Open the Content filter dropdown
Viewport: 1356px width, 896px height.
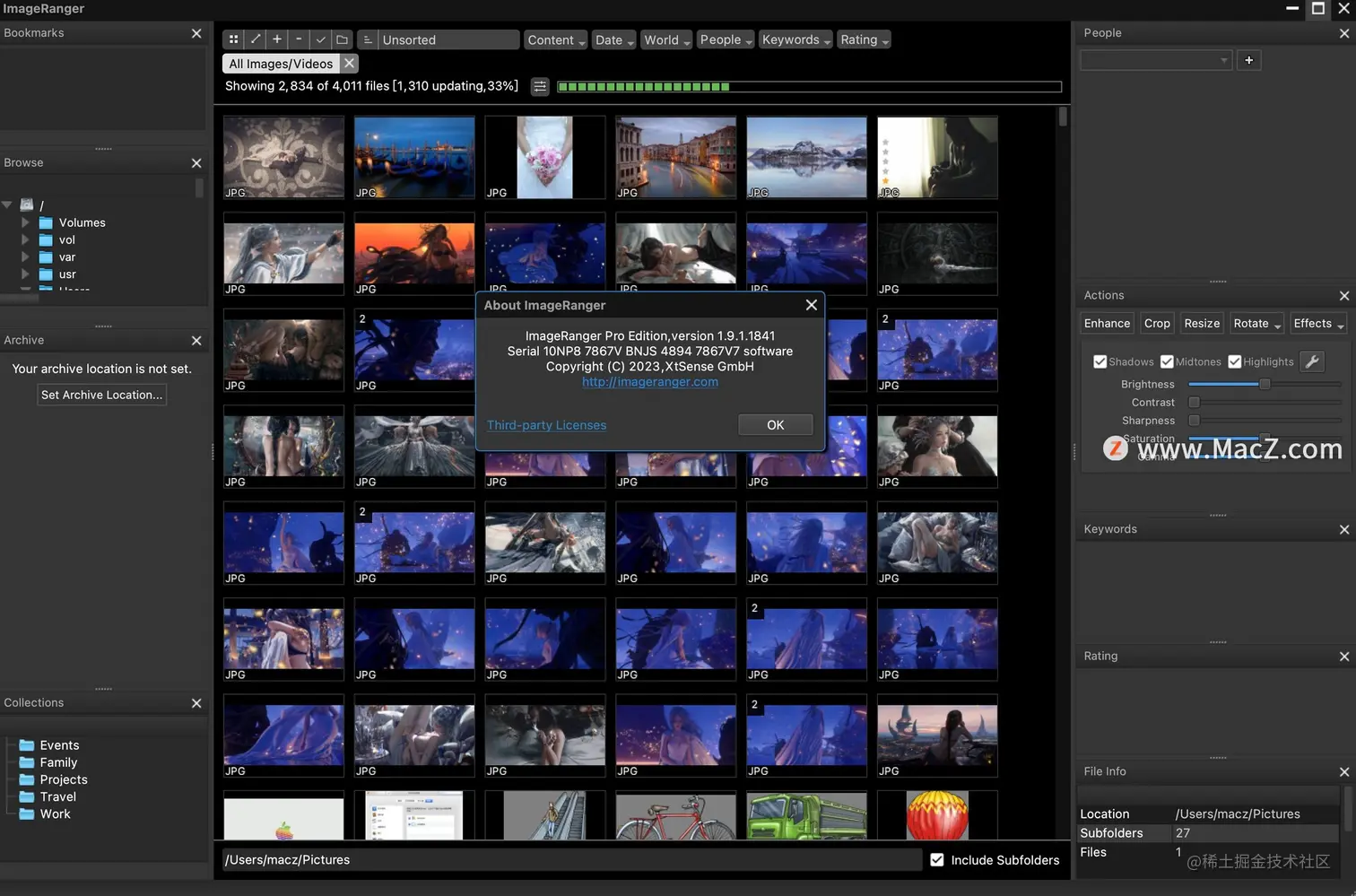point(556,39)
